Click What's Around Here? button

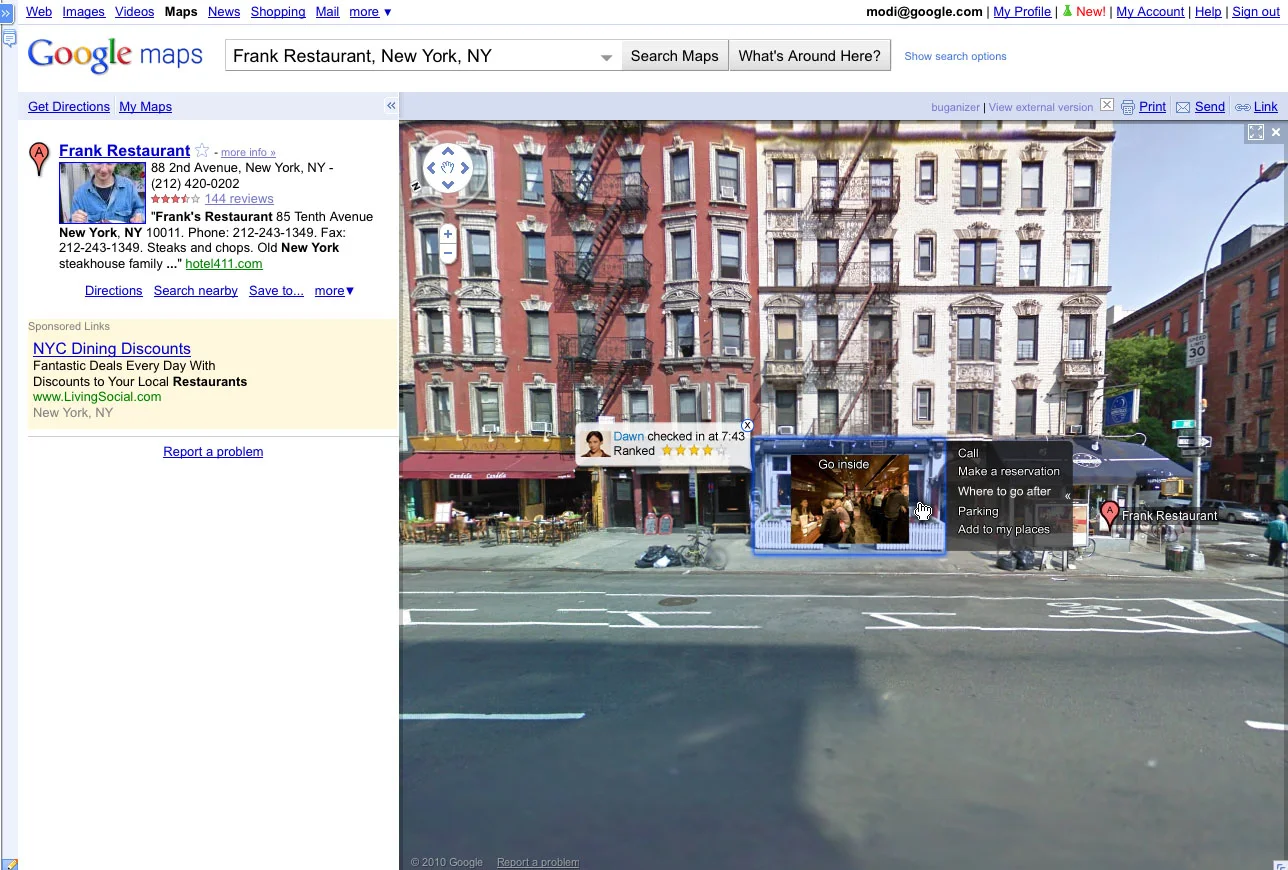click(810, 56)
